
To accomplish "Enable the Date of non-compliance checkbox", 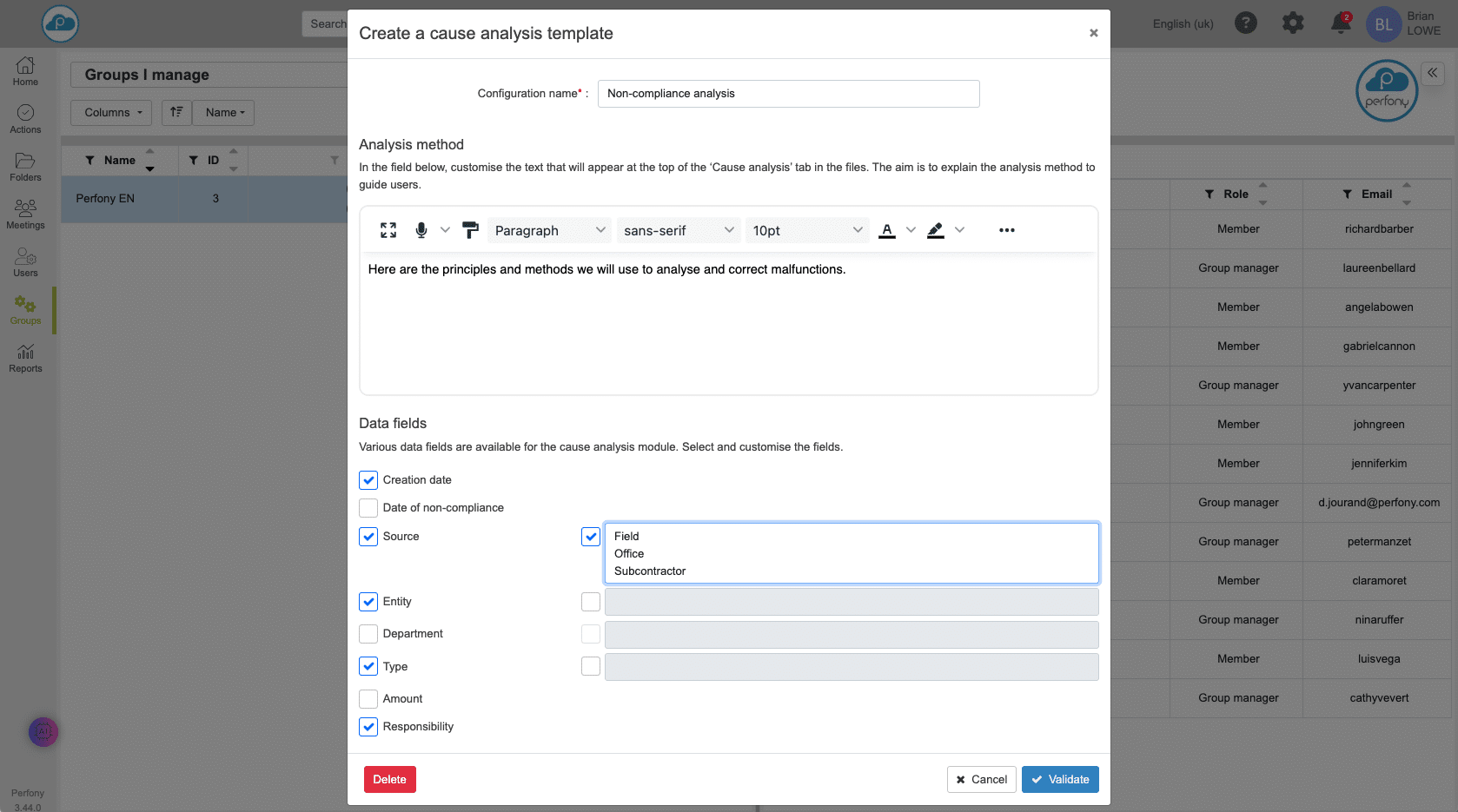I will point(368,508).
